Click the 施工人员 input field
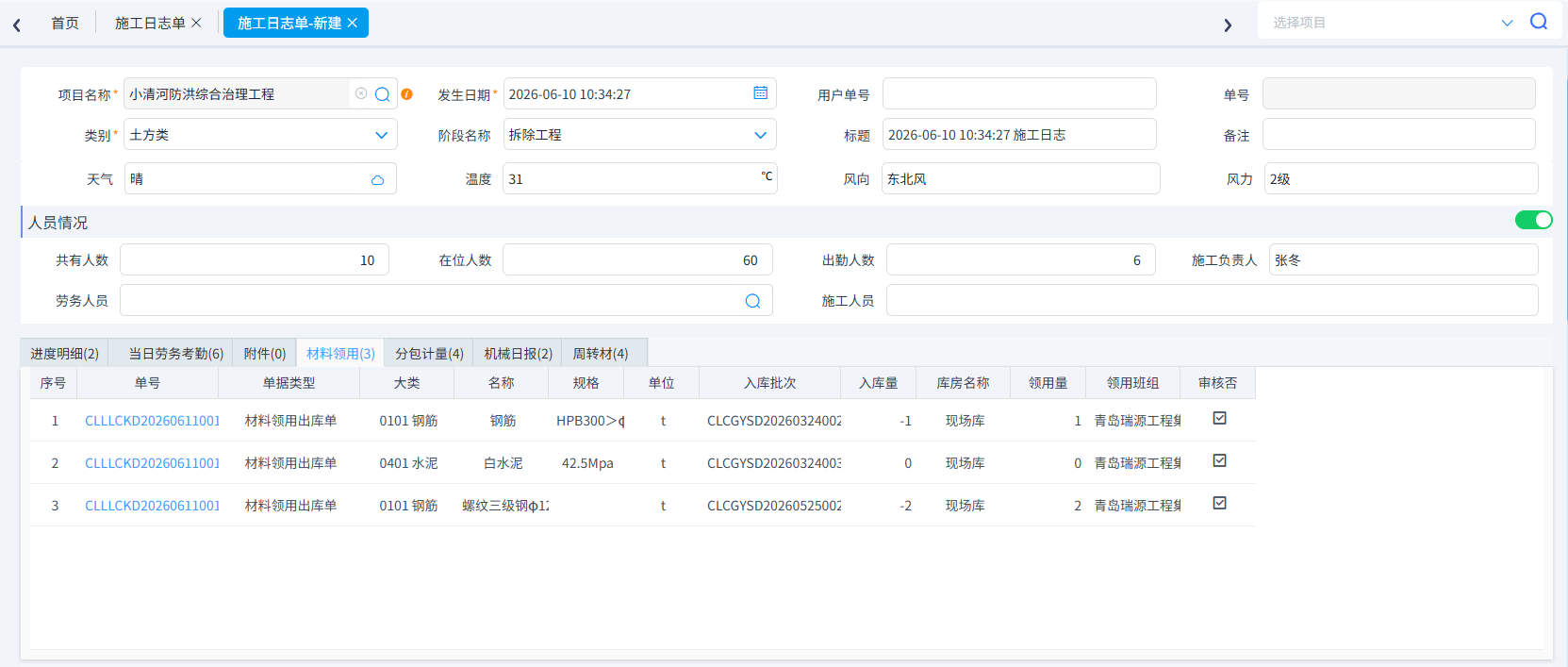This screenshot has width=1568, height=667. click(x=1213, y=300)
